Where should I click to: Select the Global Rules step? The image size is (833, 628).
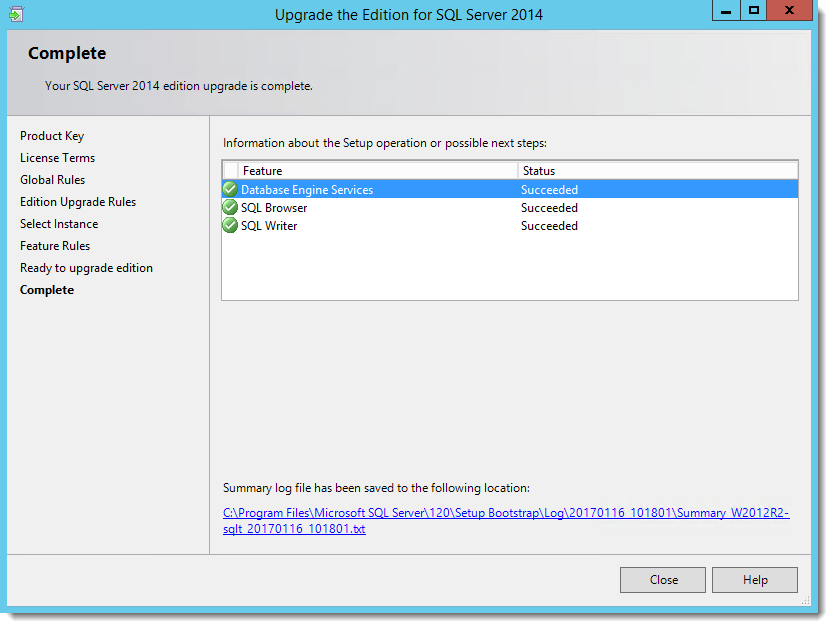[53, 180]
